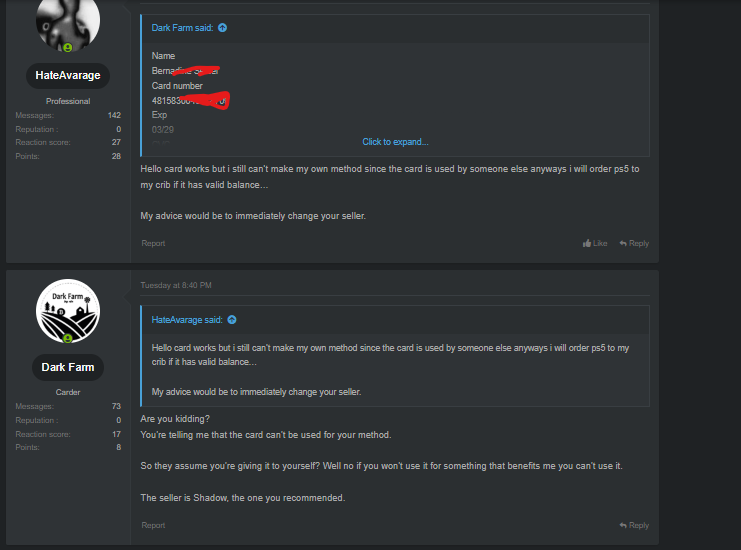
Task: Report Dark Farm's post
Action: point(153,525)
